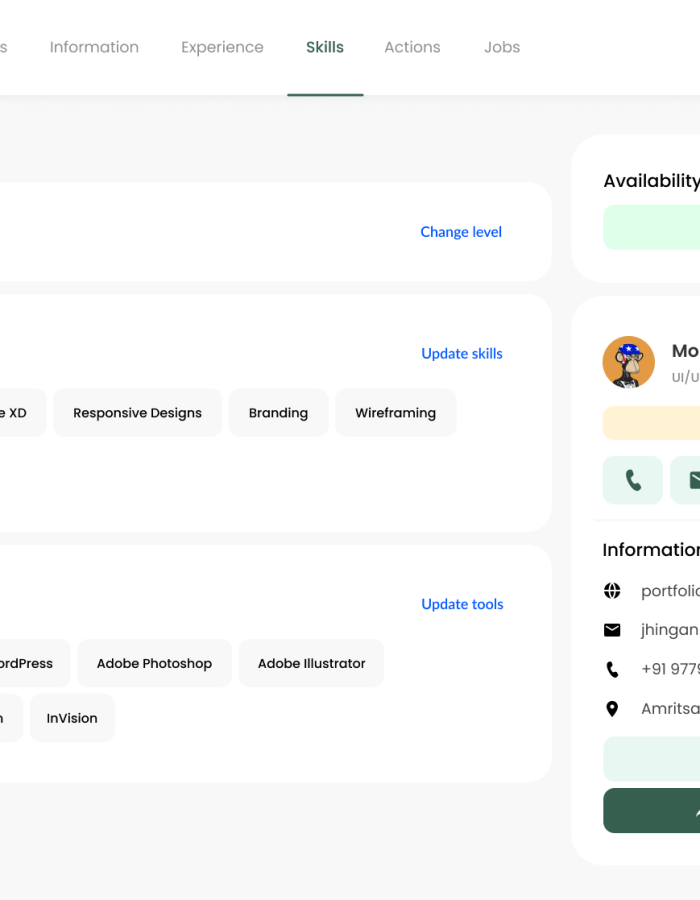Click the phone icon next to +91 number
Screen dimensions: 700x900
point(612,669)
